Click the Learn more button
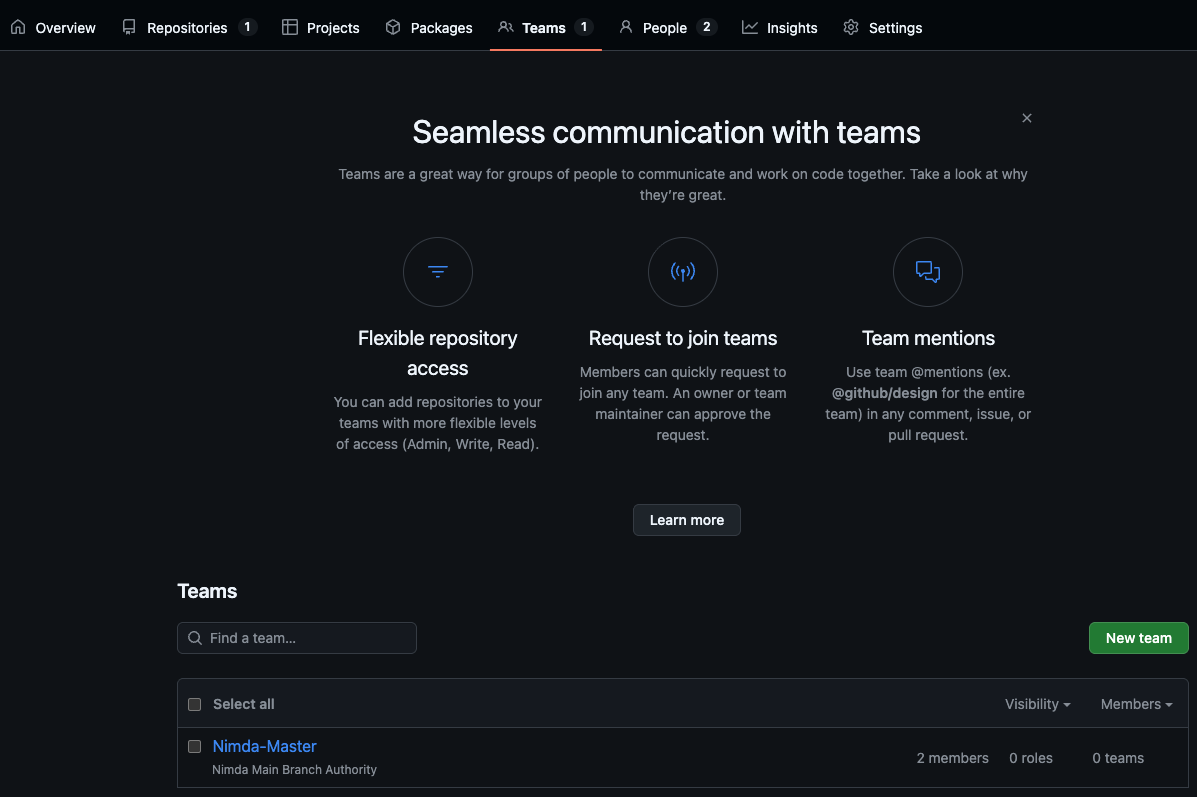Image resolution: width=1197 pixels, height=797 pixels. click(686, 520)
